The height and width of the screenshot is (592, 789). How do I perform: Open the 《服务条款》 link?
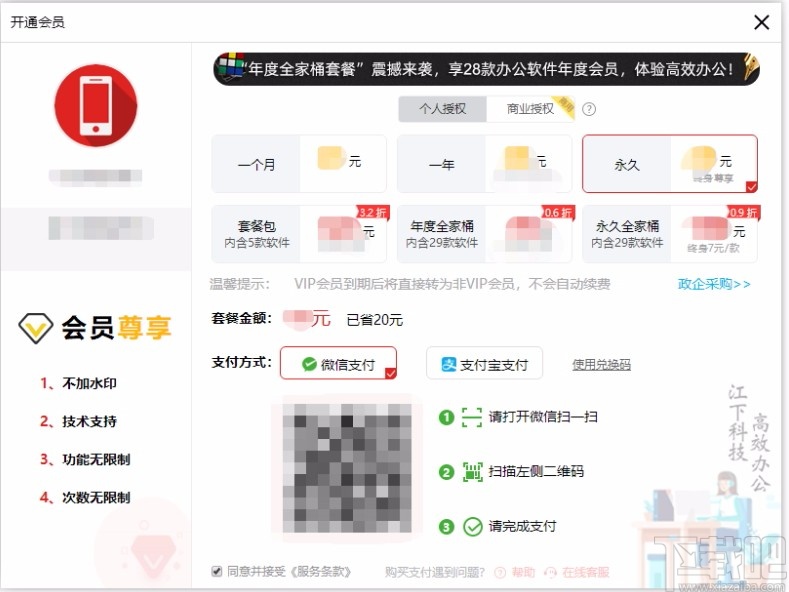[x=319, y=572]
